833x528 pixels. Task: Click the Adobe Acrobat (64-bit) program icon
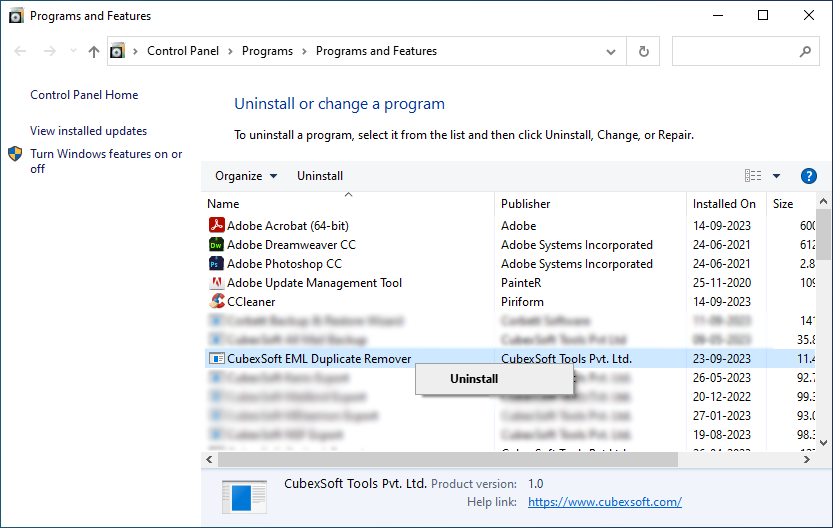[x=216, y=225]
